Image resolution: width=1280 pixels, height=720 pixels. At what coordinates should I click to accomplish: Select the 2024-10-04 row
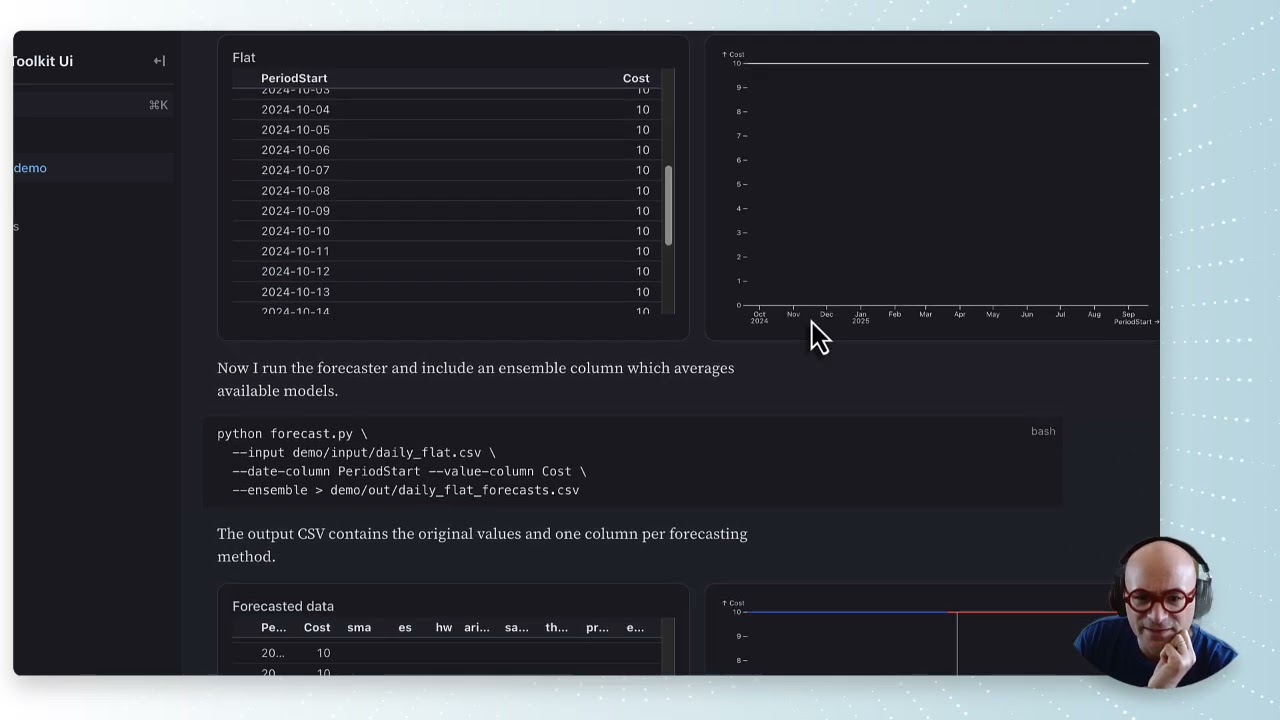coord(447,110)
